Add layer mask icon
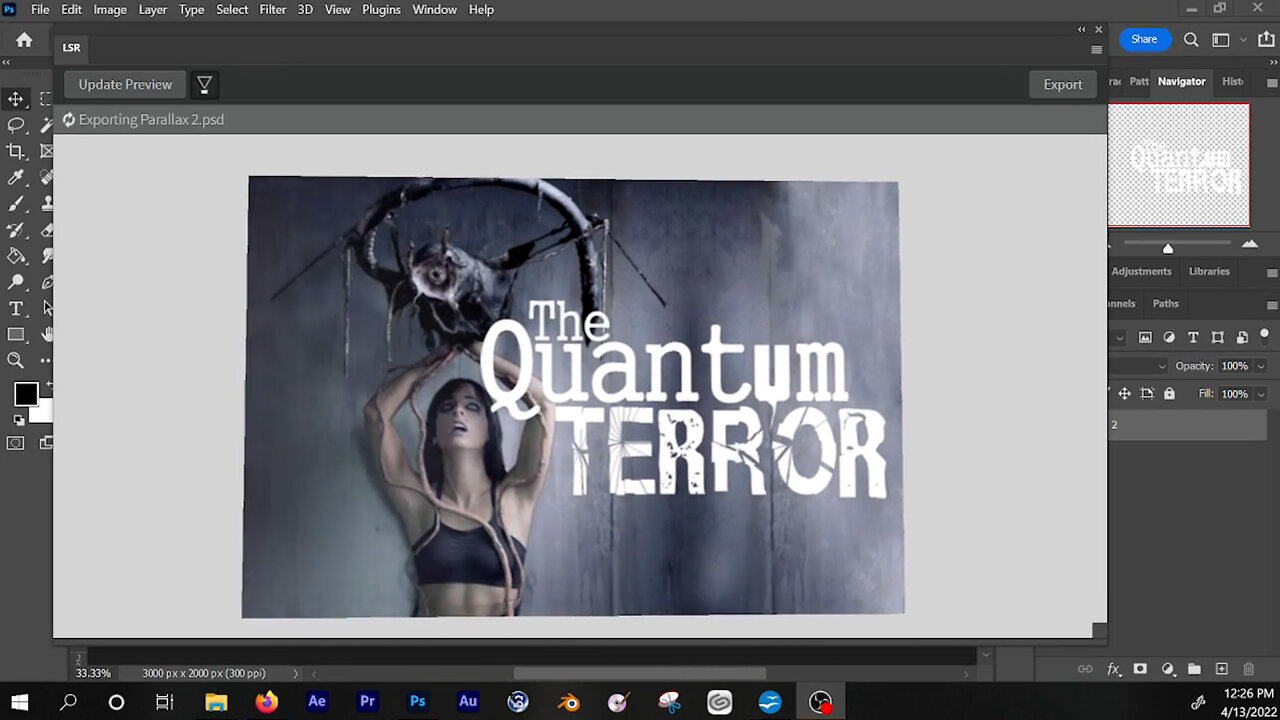The image size is (1280, 720). click(x=1140, y=669)
